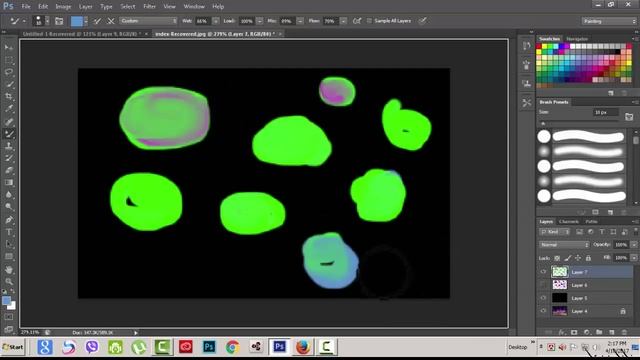This screenshot has width=640, height=360.
Task: Click the Start button on taskbar
Action: (x=13, y=347)
